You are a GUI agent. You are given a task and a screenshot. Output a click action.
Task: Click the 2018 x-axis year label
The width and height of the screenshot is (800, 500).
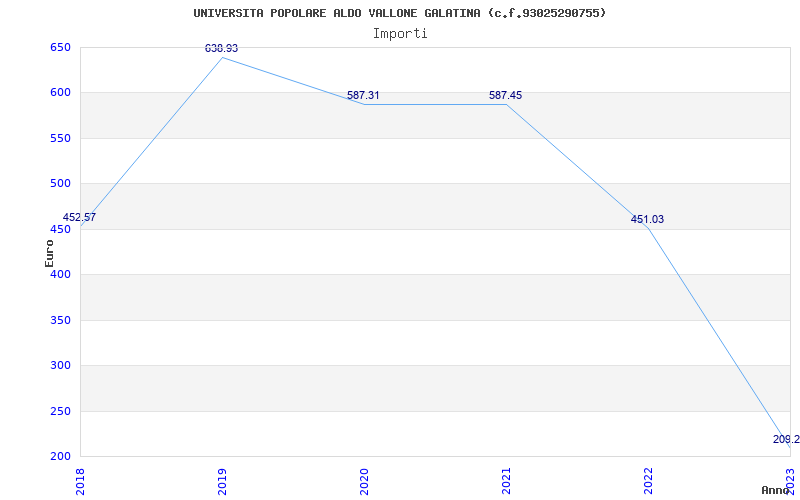[81, 481]
